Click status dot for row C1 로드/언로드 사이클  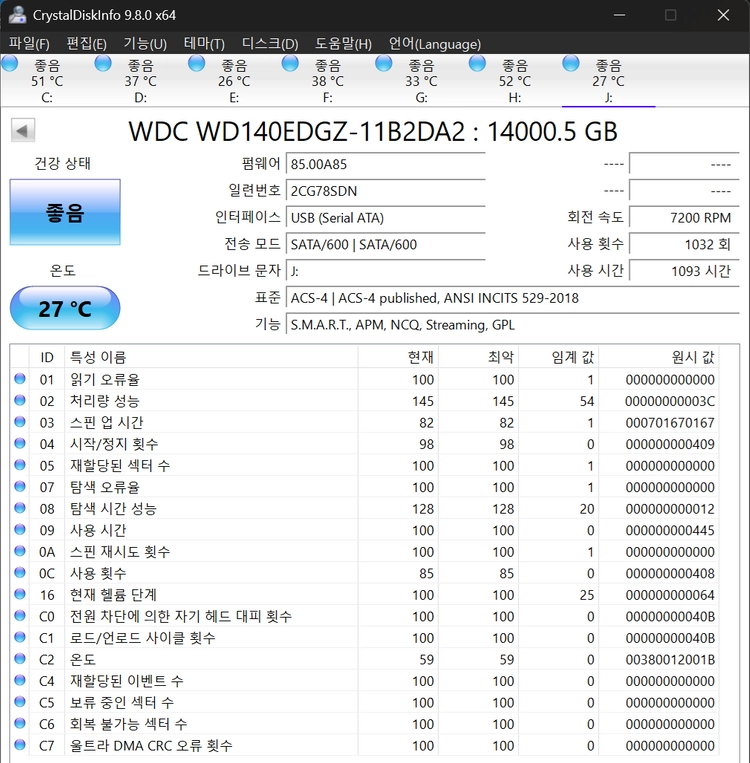(20, 637)
